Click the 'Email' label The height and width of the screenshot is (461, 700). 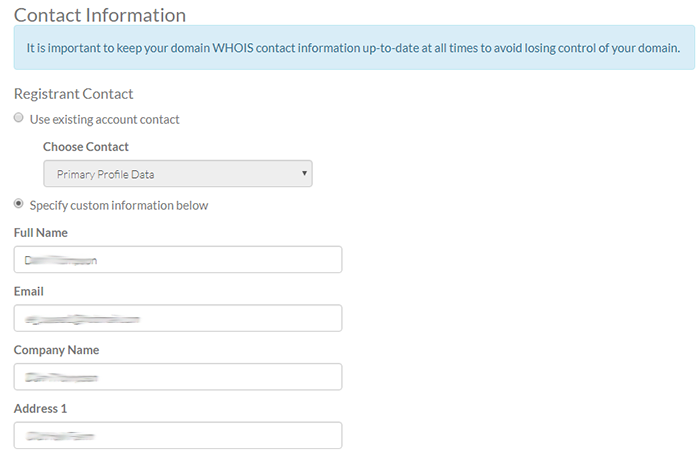29,292
